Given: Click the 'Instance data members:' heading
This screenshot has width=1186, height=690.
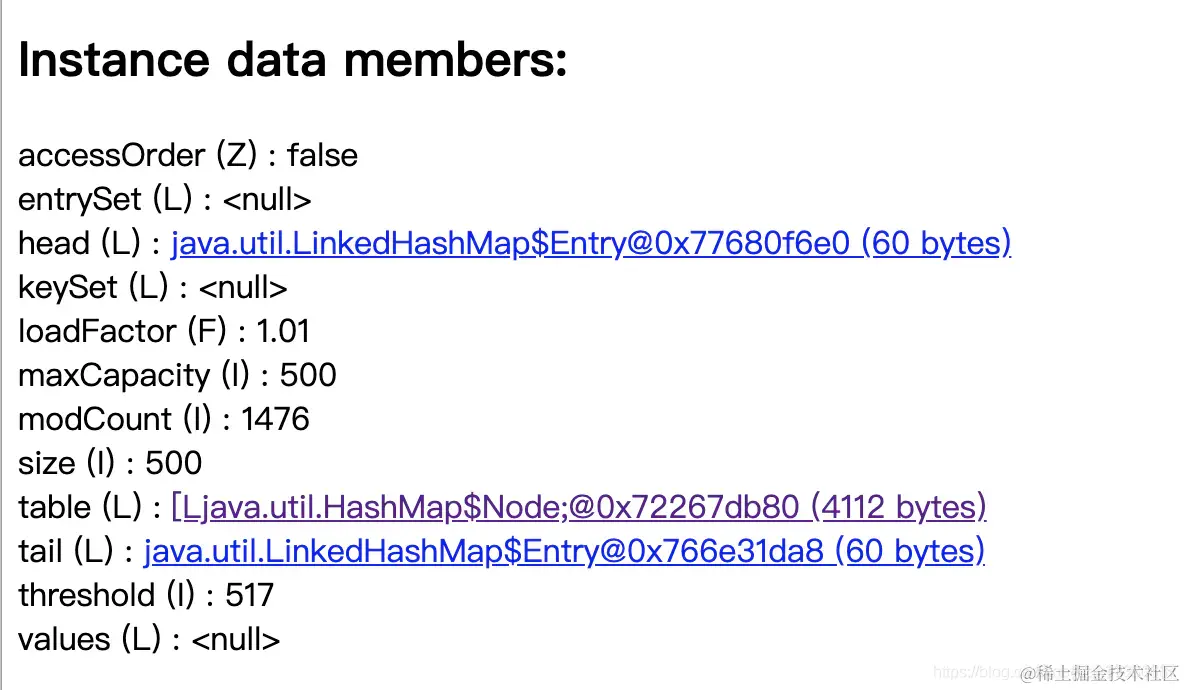Looking at the screenshot, I should tap(293, 61).
